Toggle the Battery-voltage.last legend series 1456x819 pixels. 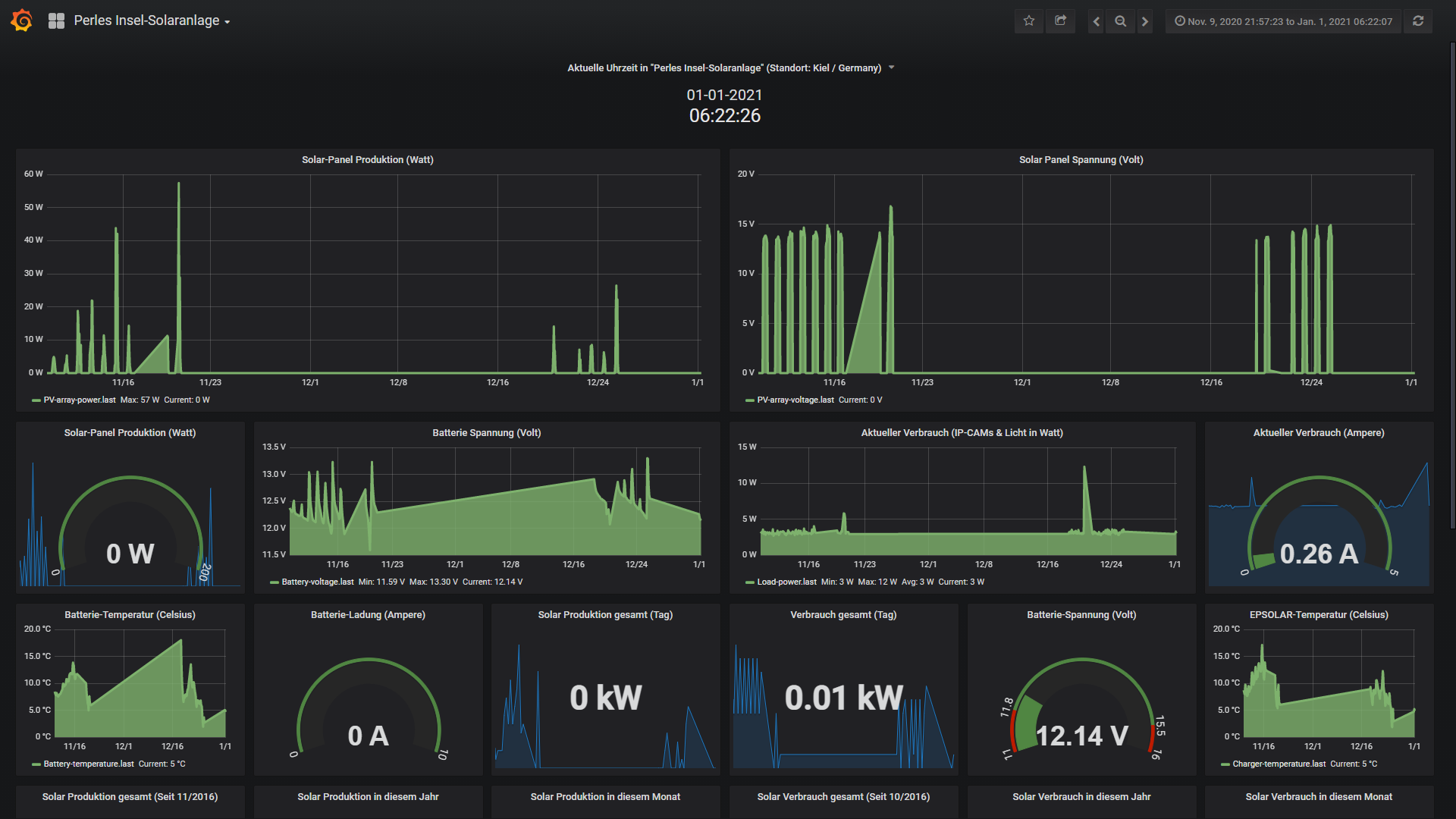tap(317, 582)
